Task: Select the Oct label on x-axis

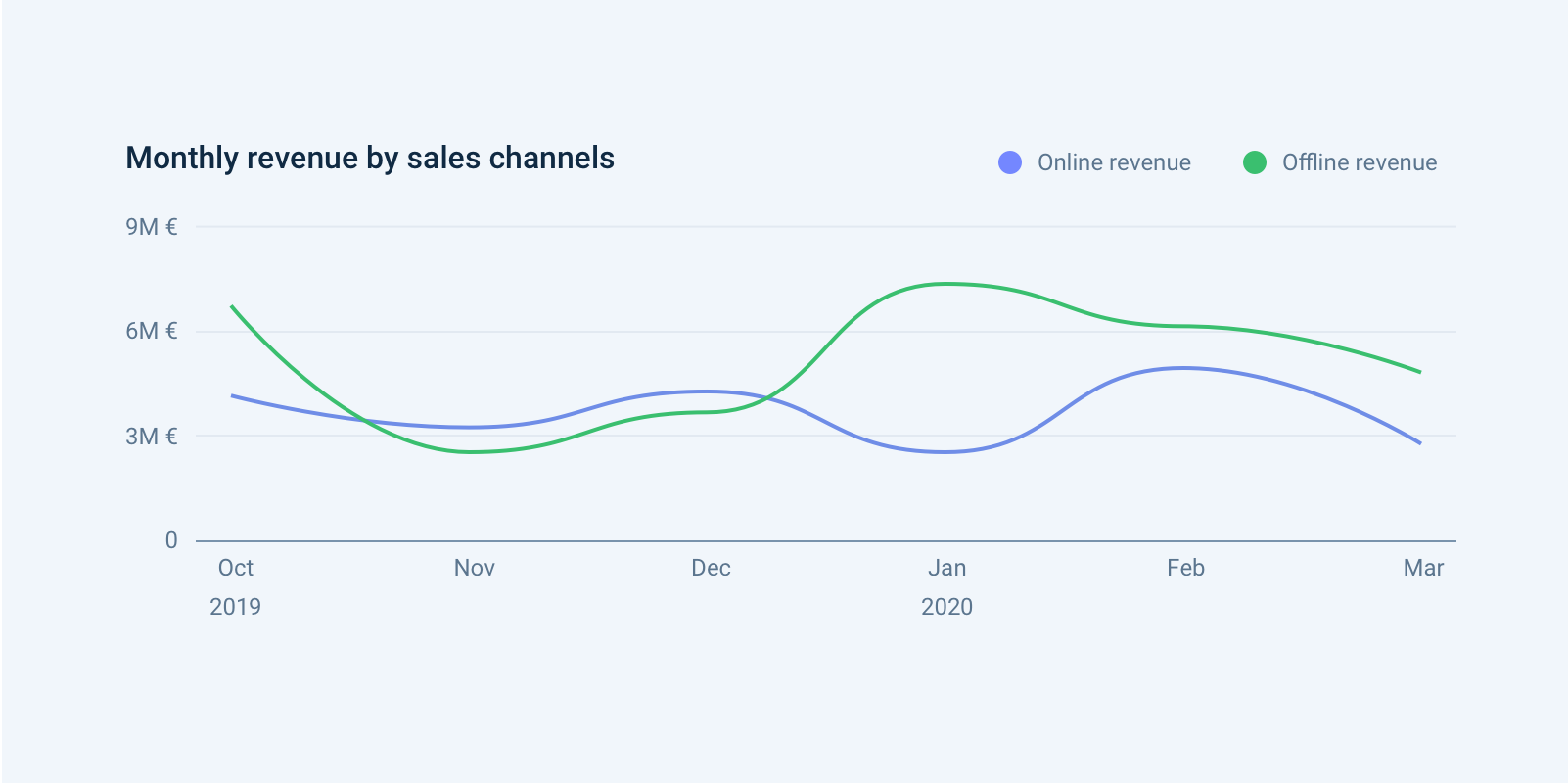Action: (x=236, y=568)
